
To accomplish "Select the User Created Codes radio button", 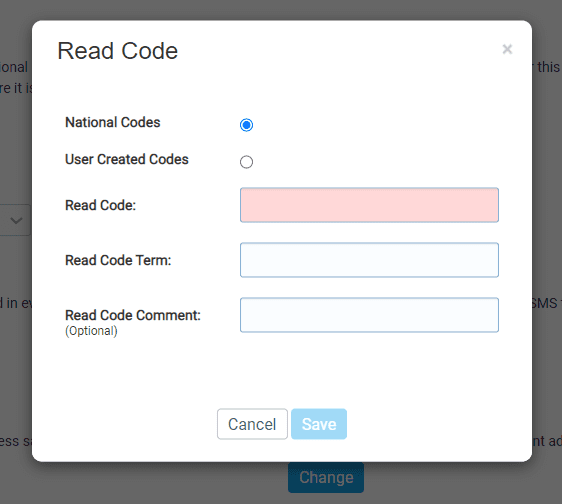I will (x=246, y=162).
